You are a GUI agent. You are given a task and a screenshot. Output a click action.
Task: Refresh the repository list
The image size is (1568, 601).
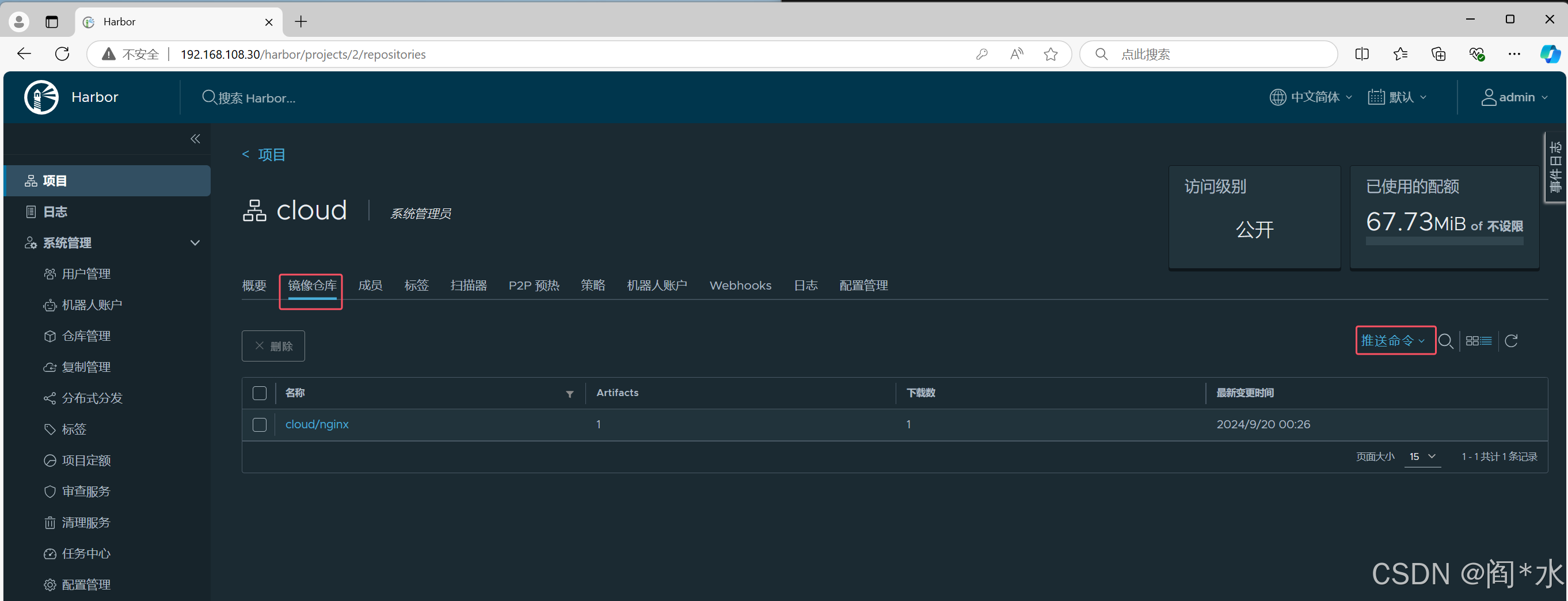click(1511, 341)
